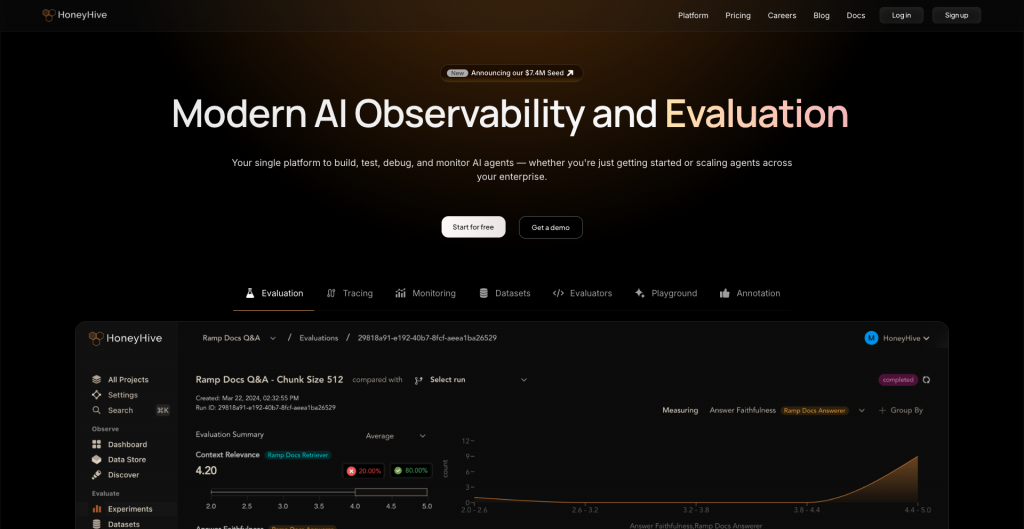Switch to the Datasets tab
The height and width of the screenshot is (529, 1024).
pyautogui.click(x=504, y=293)
